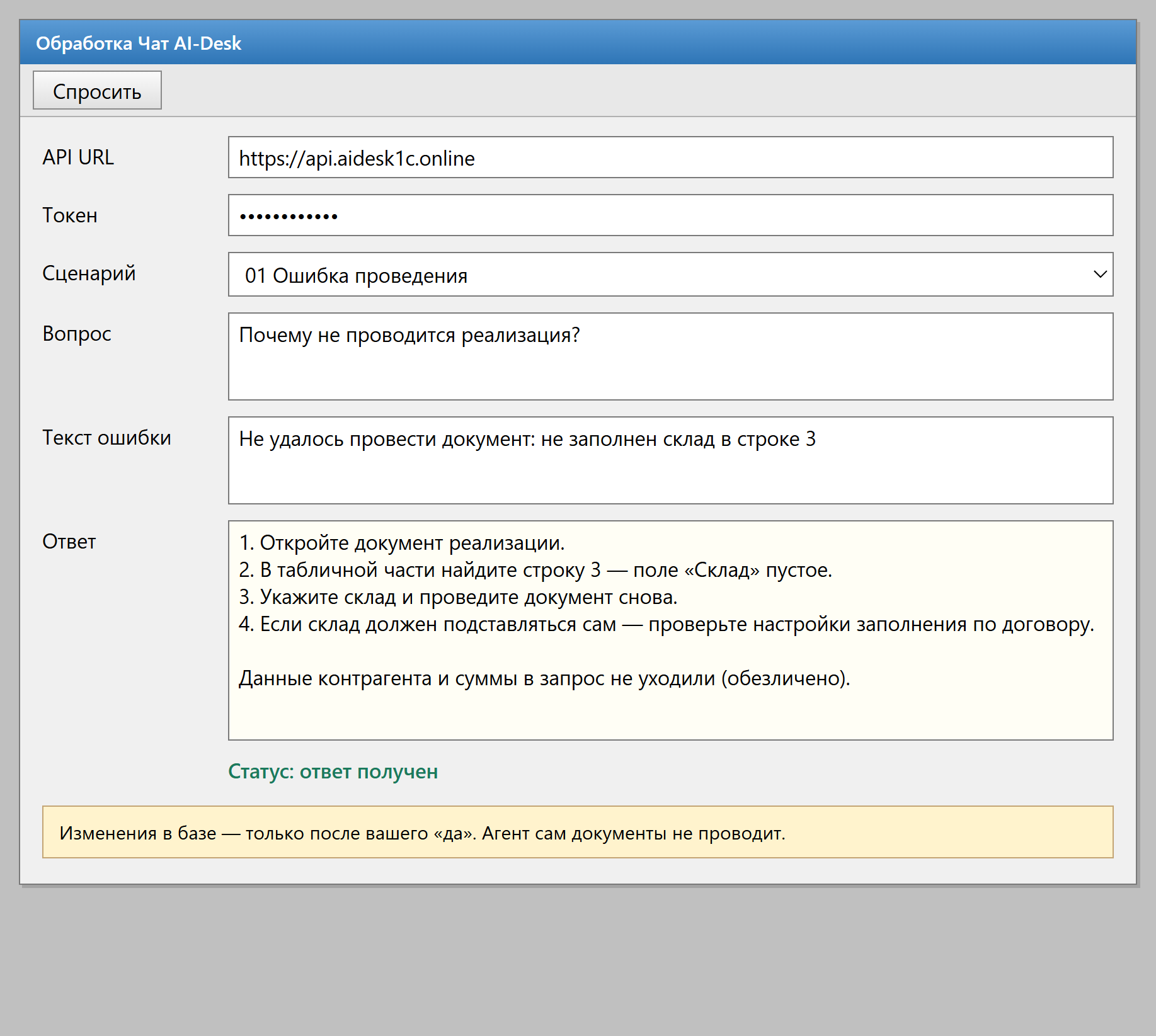The width and height of the screenshot is (1156, 1036).
Task: Click the 'Текст ошибки' label
Action: point(106,438)
